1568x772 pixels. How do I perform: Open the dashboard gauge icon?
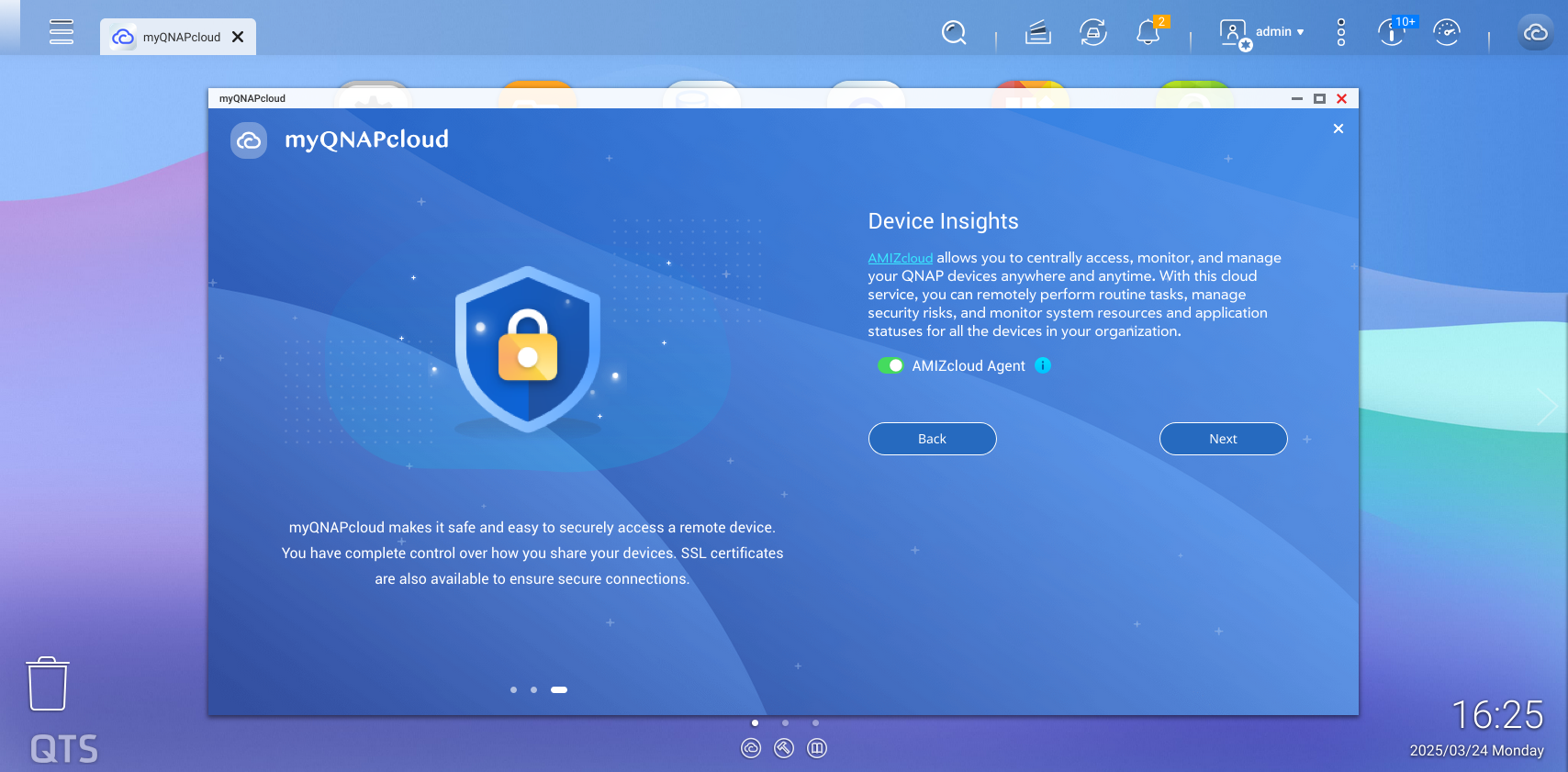click(1447, 32)
